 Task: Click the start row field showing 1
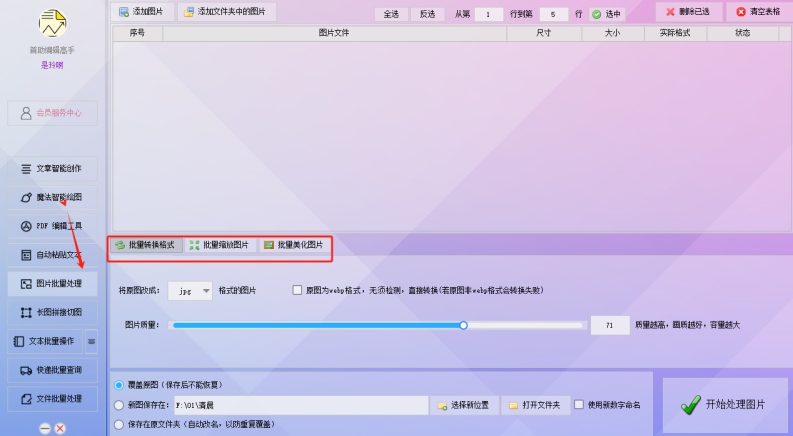(489, 14)
